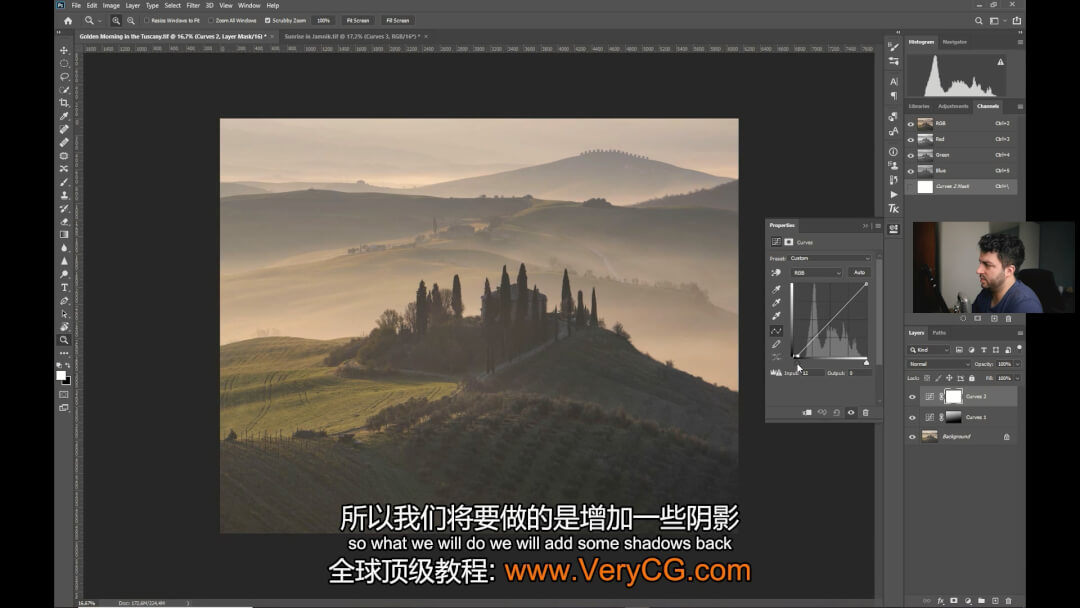Screen dimensions: 1080x608
Task: Open the Fill slider dropdown arrow
Action: tap(1017, 378)
